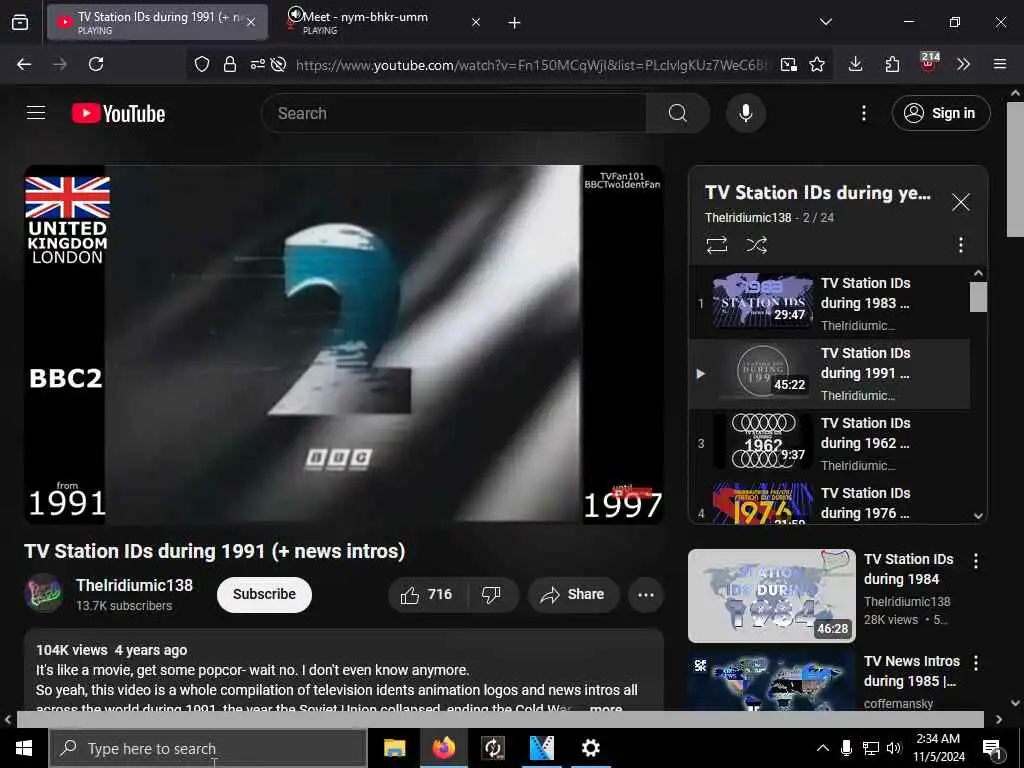Click the Windows taskbar search box
The width and height of the screenshot is (1024, 768).
click(x=208, y=748)
